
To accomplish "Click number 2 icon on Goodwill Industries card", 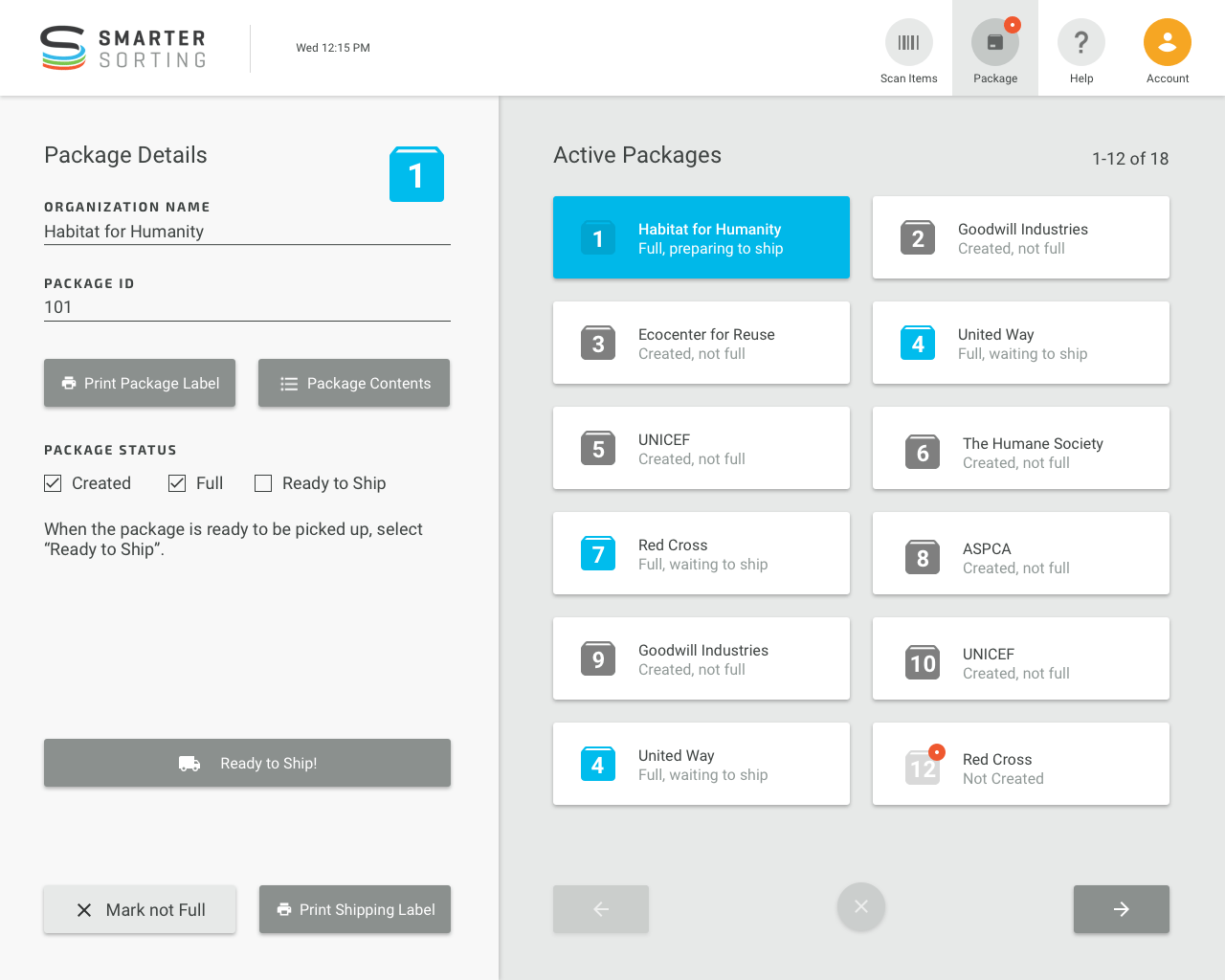I will click(918, 237).
